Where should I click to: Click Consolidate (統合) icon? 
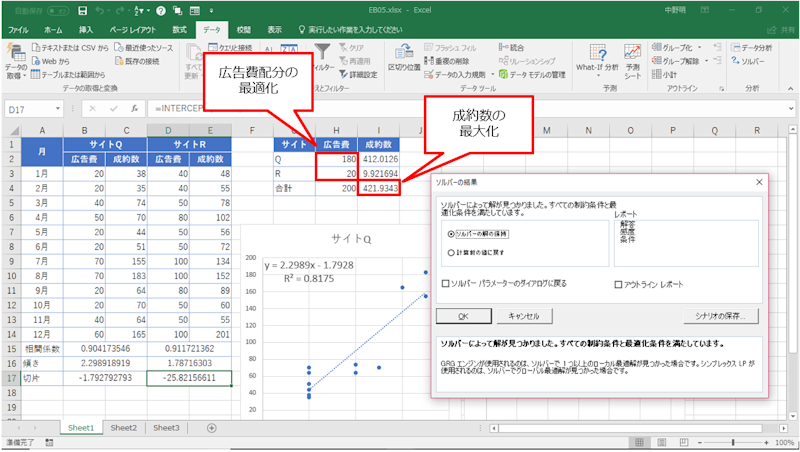[503, 47]
